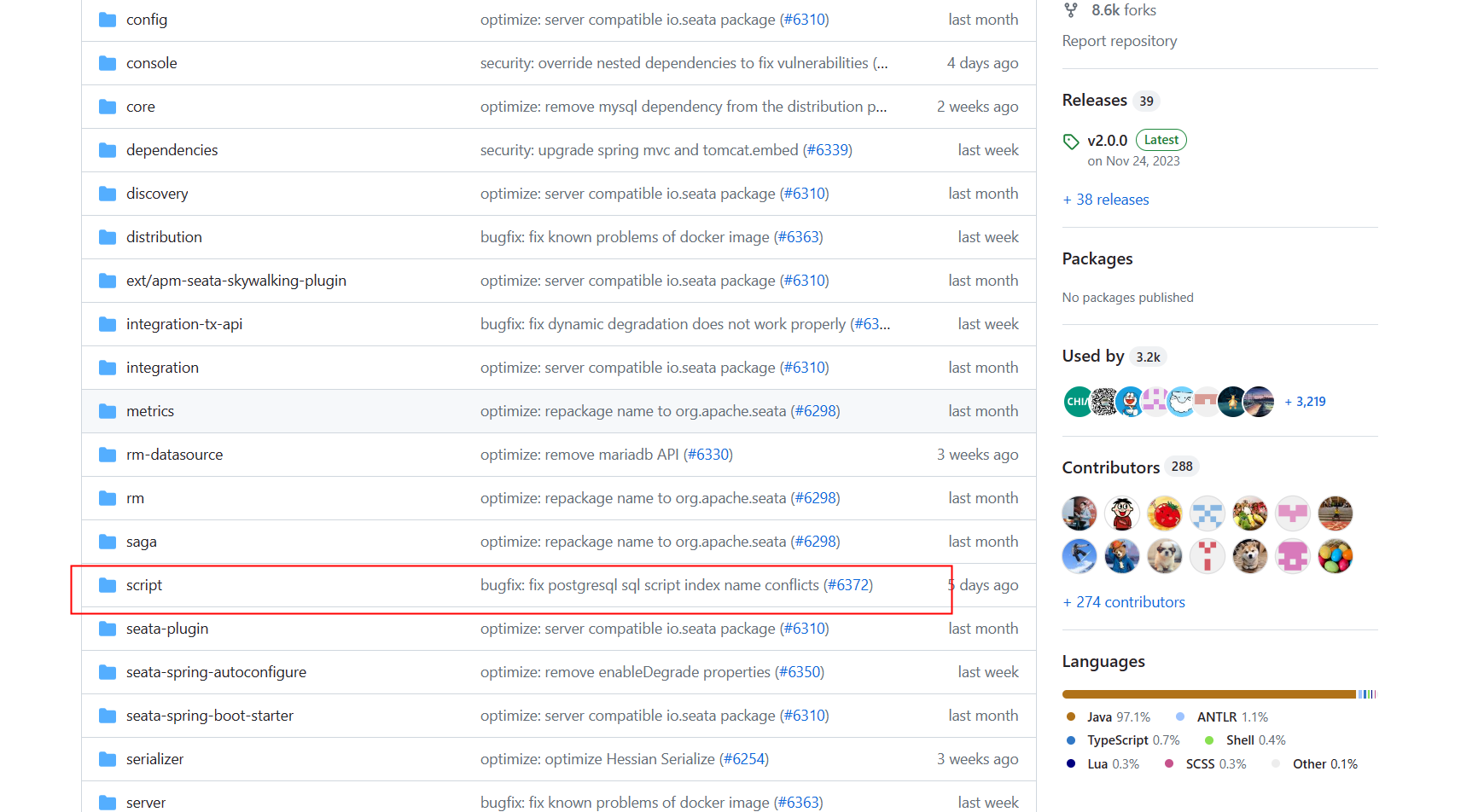Click the Java segment of language bar

(x=1208, y=694)
